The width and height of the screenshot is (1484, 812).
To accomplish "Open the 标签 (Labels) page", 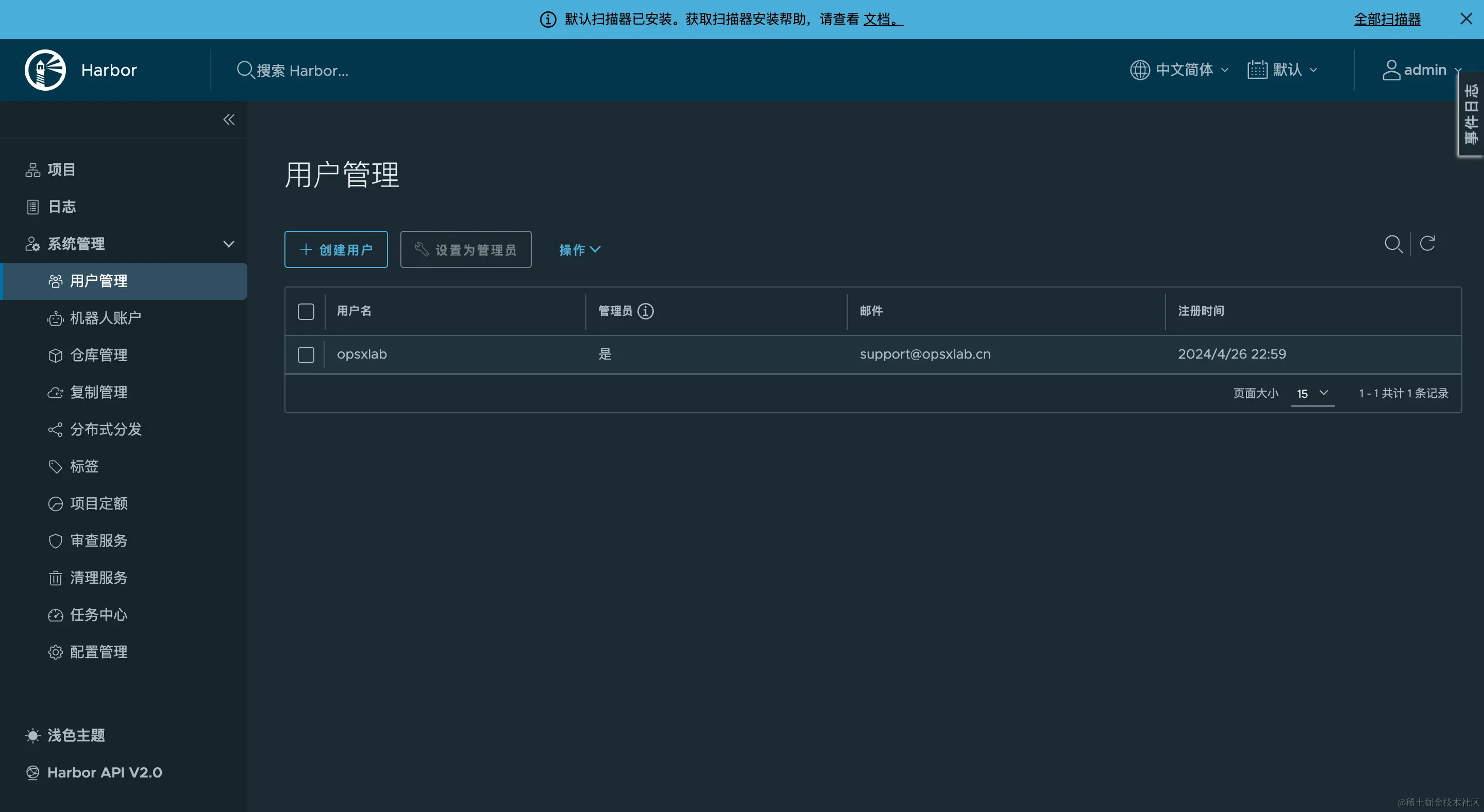I will [84, 466].
